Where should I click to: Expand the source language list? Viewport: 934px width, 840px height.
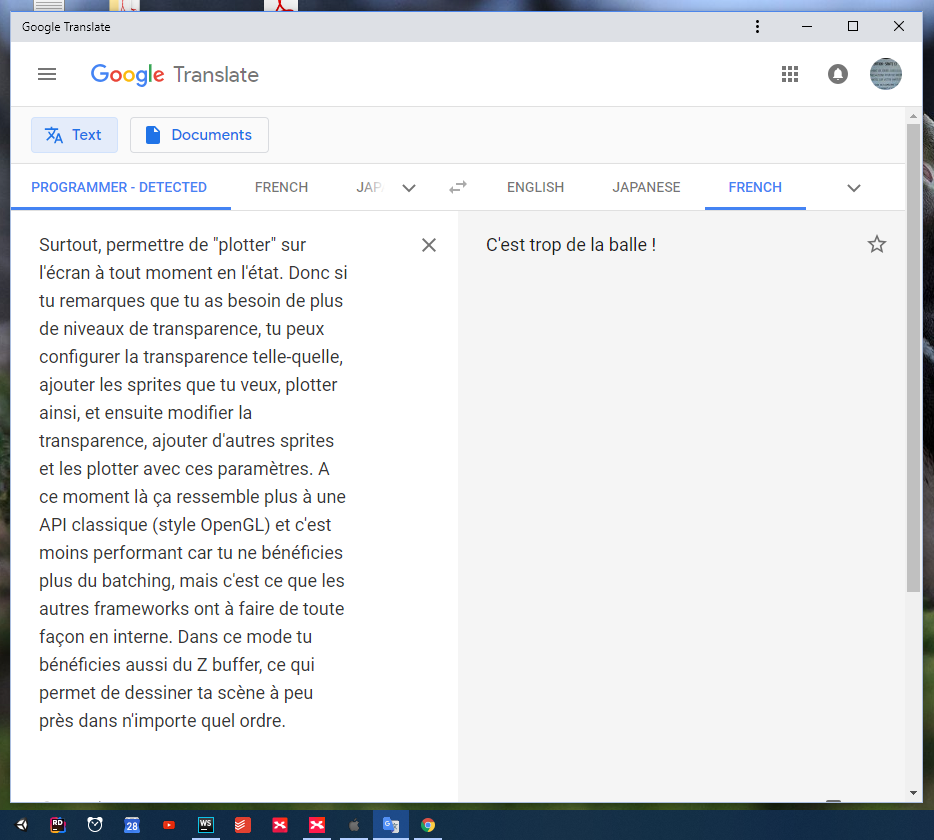408,188
